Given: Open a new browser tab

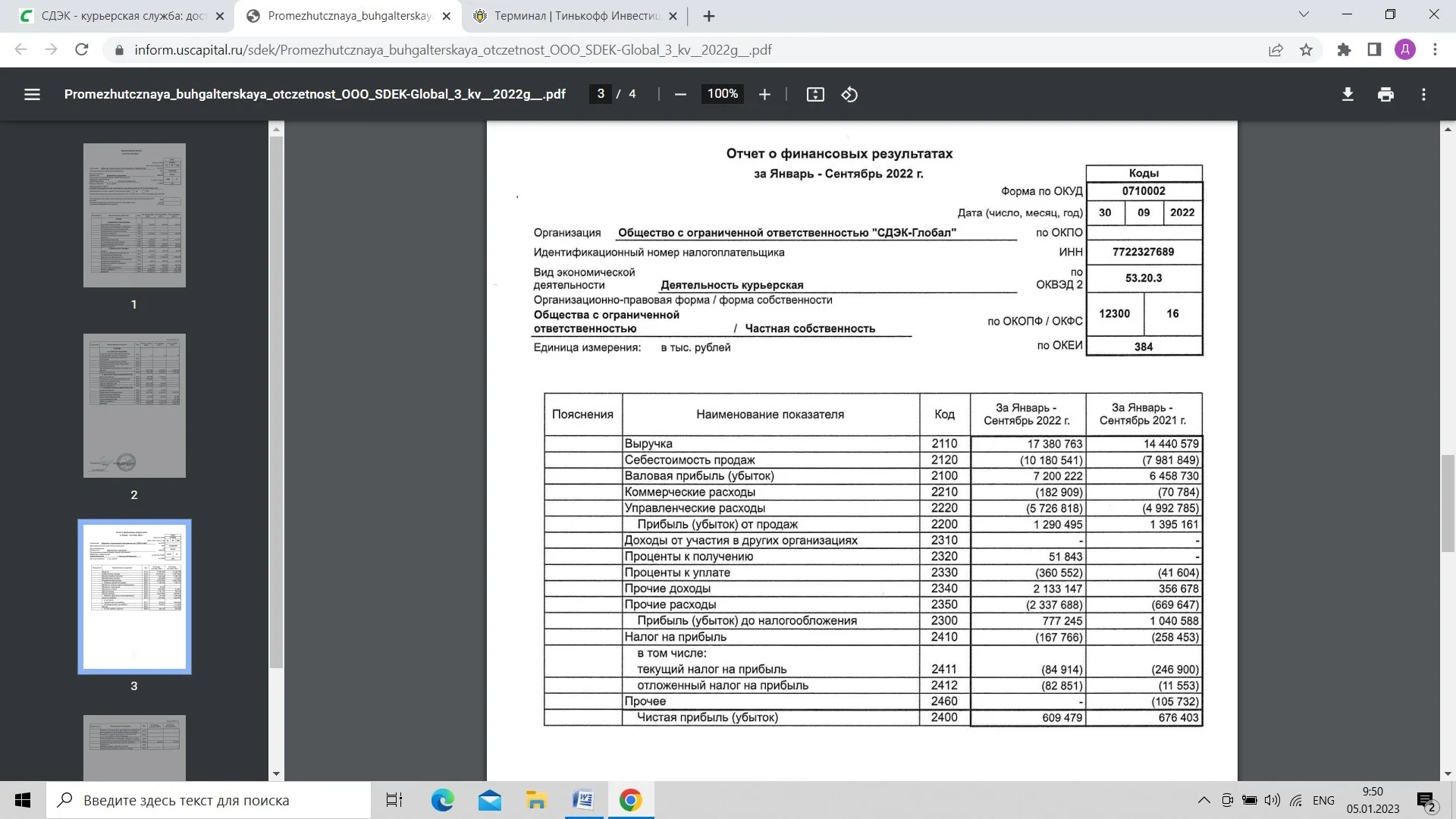Looking at the screenshot, I should 708,16.
